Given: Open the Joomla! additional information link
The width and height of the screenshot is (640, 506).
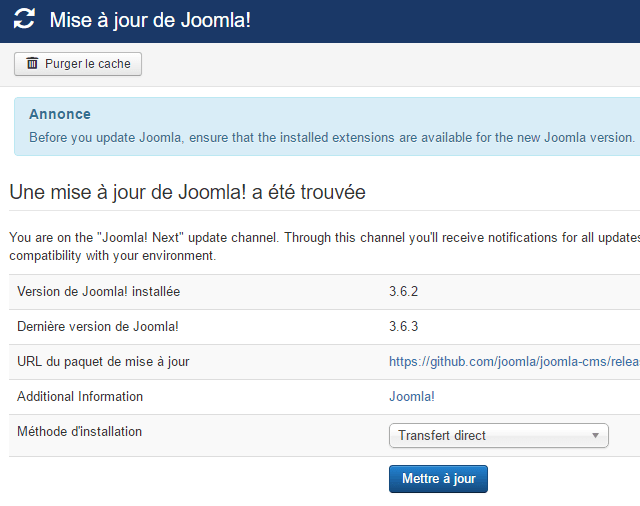Looking at the screenshot, I should pos(412,396).
